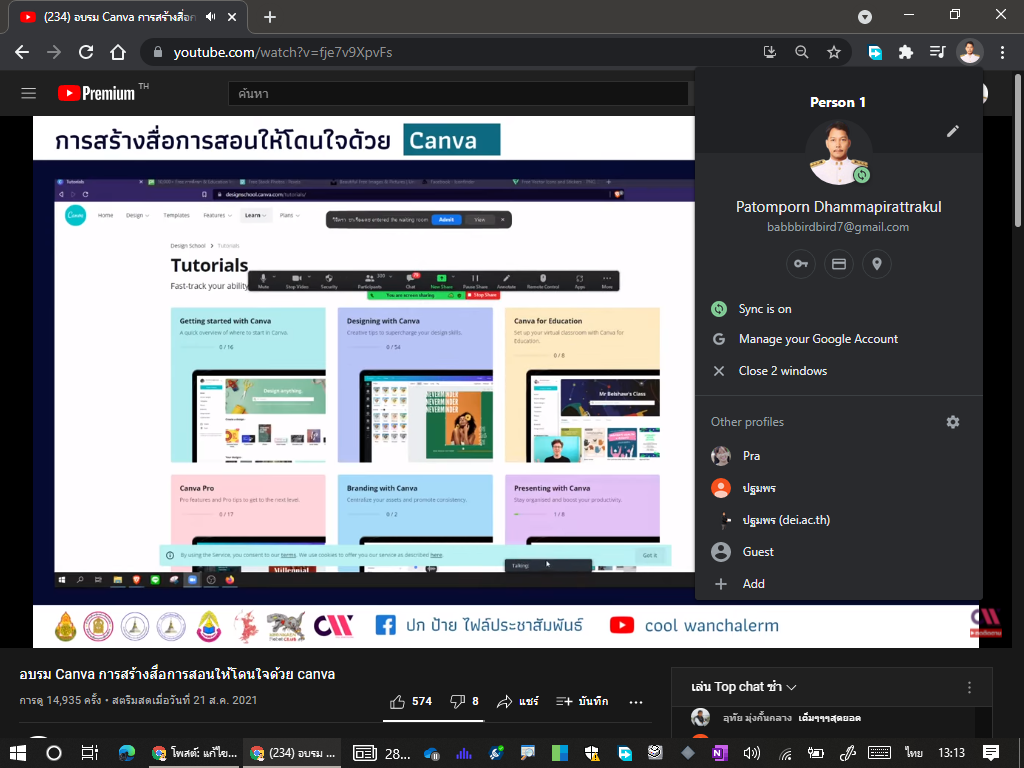Click Sync is on status

(x=839, y=309)
